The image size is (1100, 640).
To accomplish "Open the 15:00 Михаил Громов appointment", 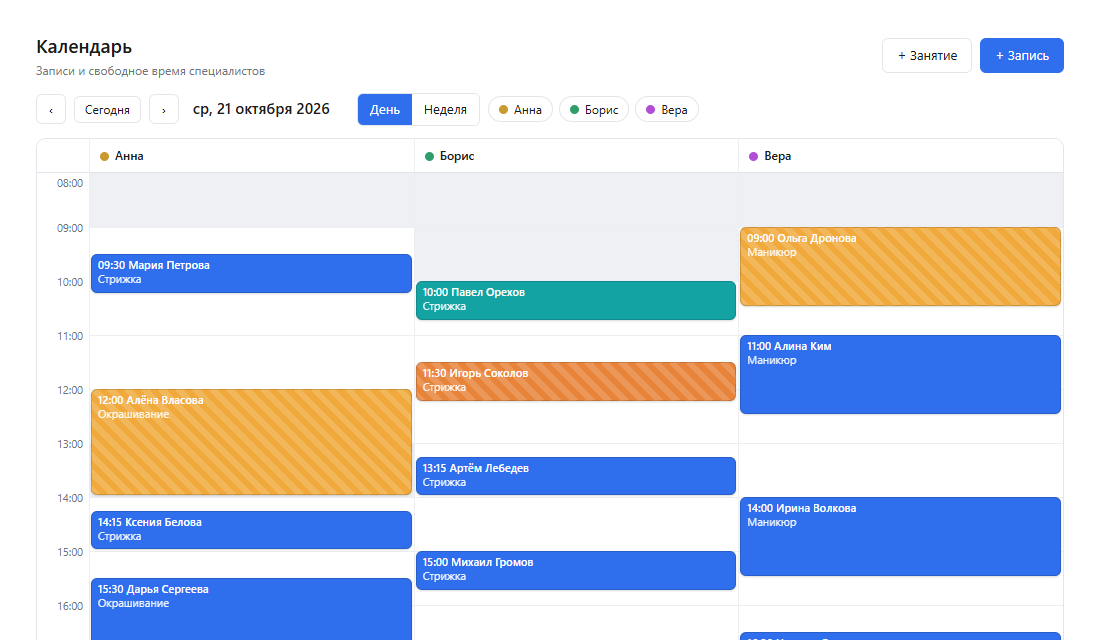I will [x=576, y=571].
